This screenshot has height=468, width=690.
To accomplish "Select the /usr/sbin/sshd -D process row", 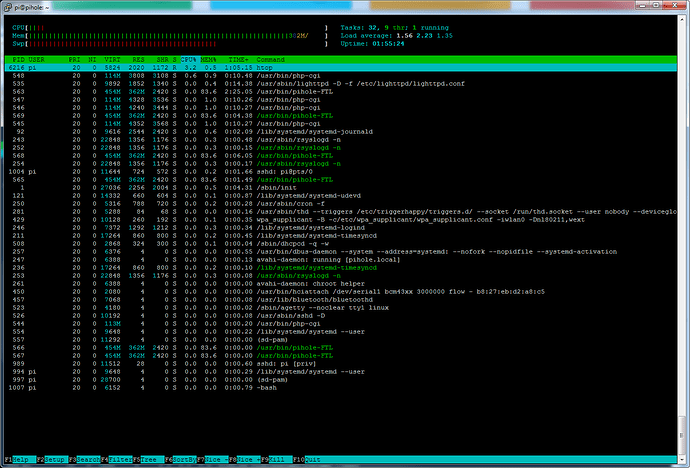I will [x=341, y=316].
